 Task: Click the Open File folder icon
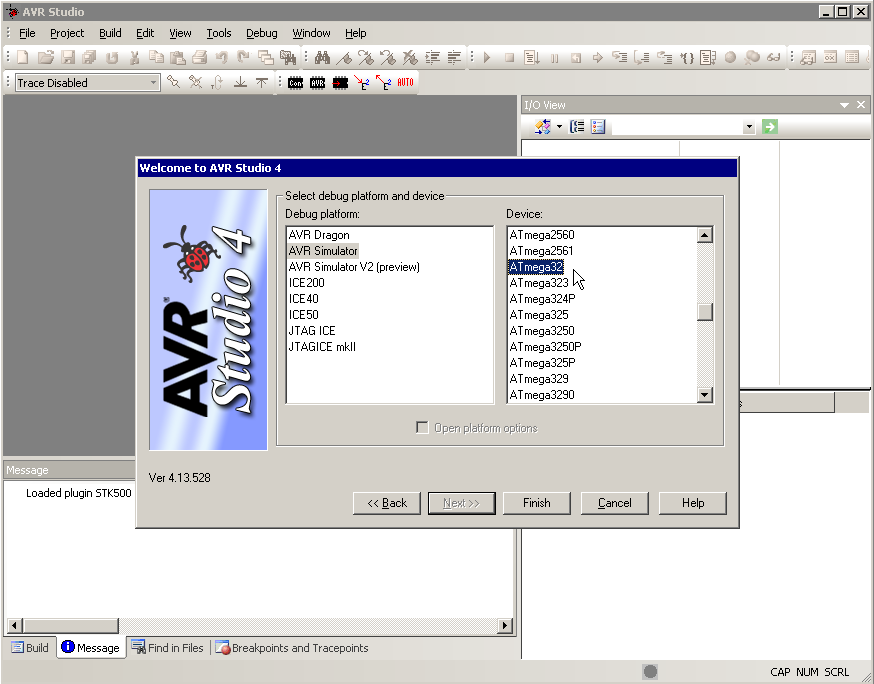46,57
